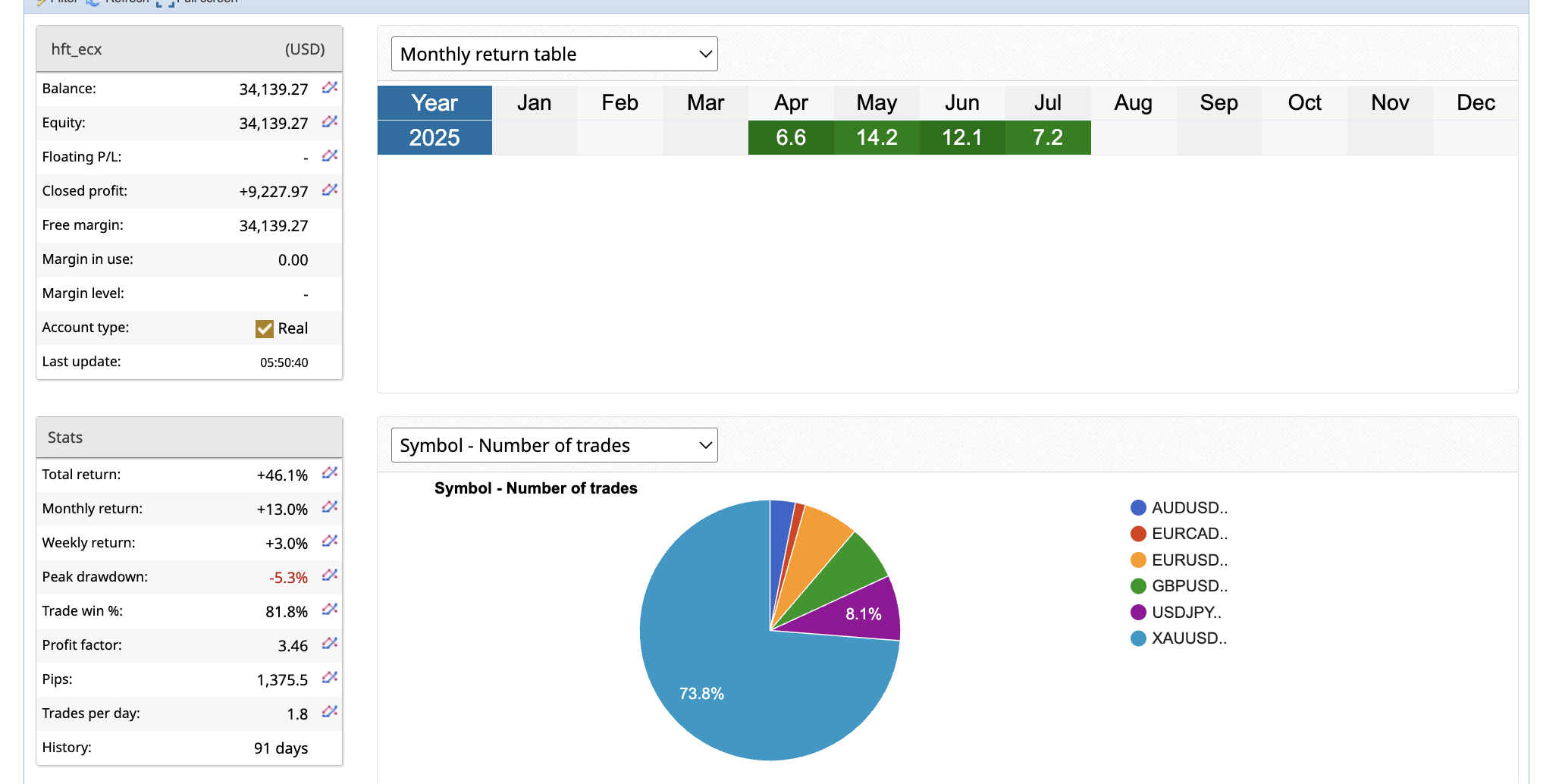Toggle the USDJPY legend entry
Viewport: 1562px width, 784px height.
pos(1186,613)
